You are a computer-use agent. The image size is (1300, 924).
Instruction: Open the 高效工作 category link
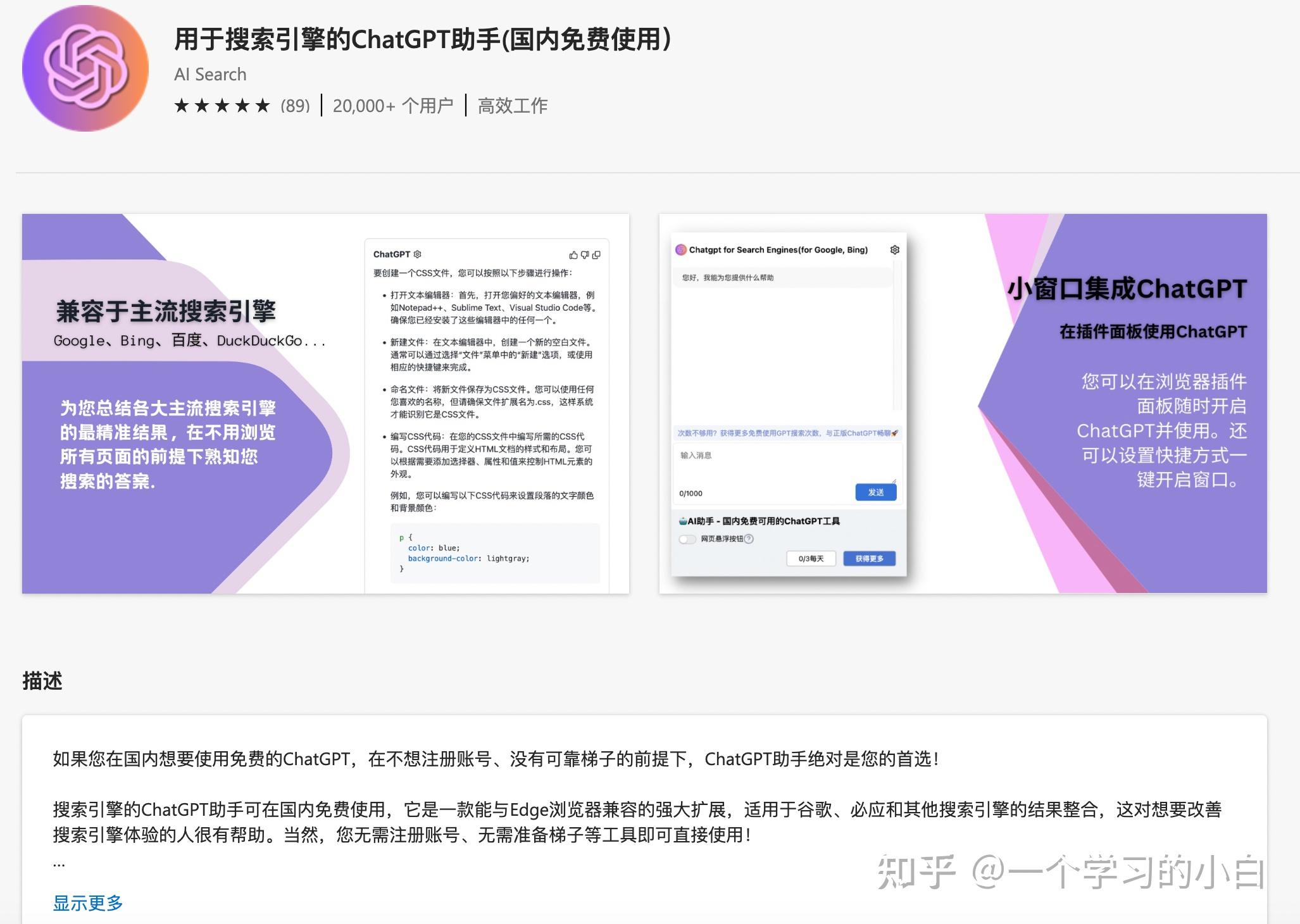point(513,106)
